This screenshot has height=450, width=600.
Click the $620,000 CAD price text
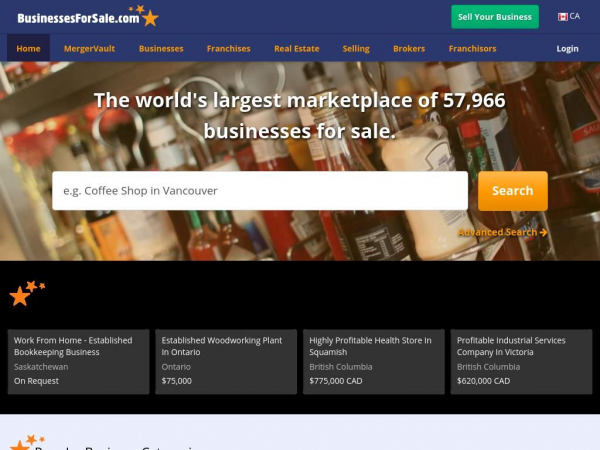[483, 381]
